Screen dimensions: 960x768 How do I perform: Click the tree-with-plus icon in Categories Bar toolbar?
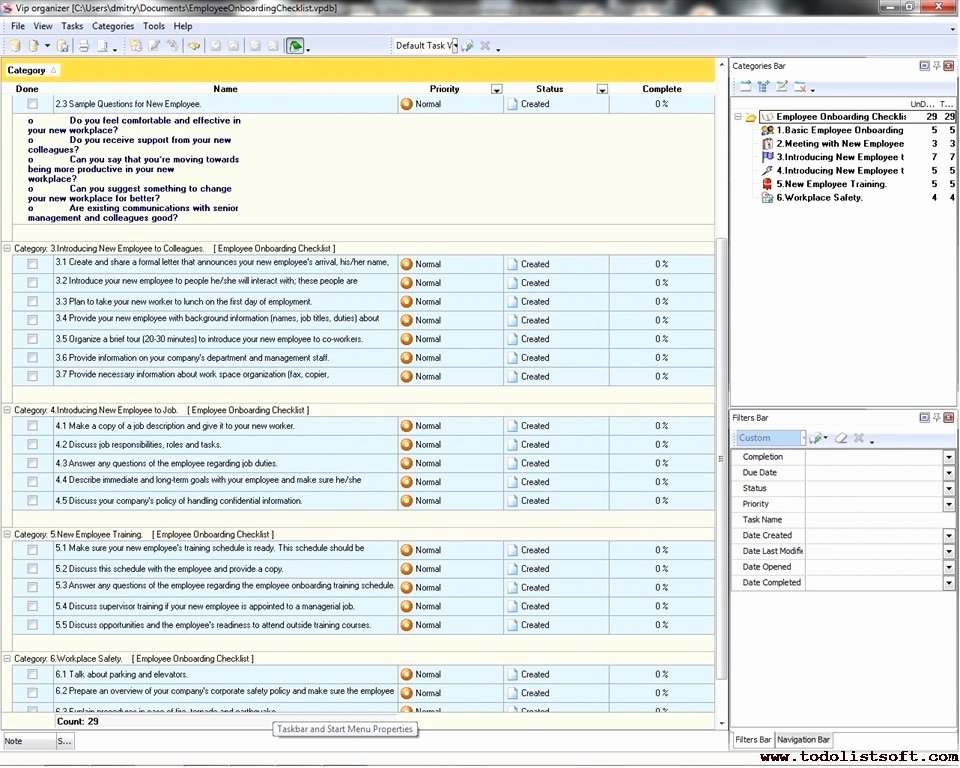point(763,87)
